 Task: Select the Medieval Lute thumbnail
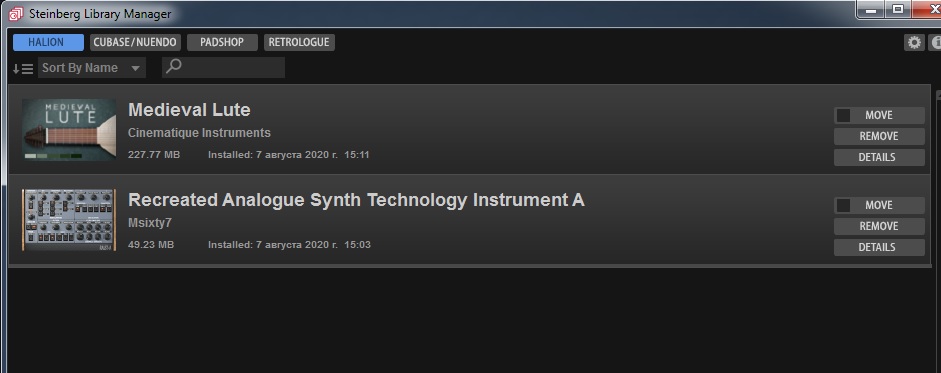point(69,130)
